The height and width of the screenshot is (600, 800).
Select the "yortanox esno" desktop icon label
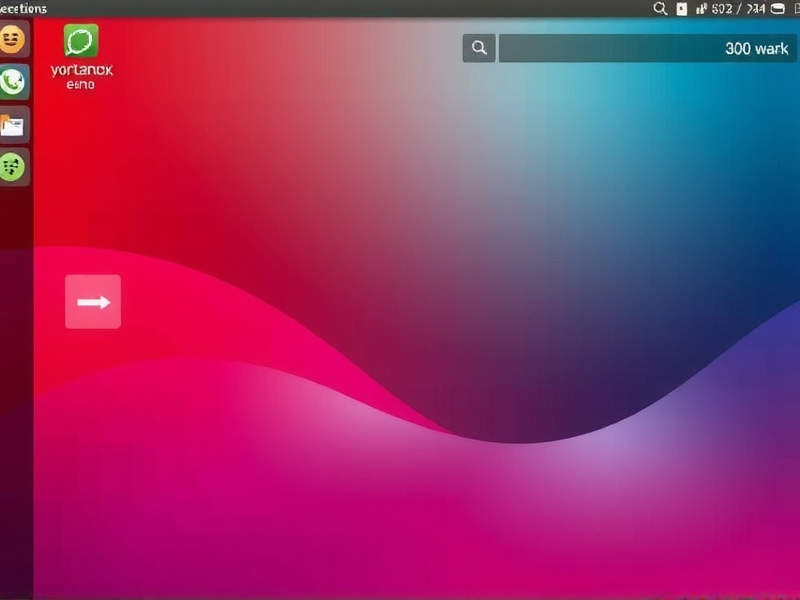(x=81, y=77)
